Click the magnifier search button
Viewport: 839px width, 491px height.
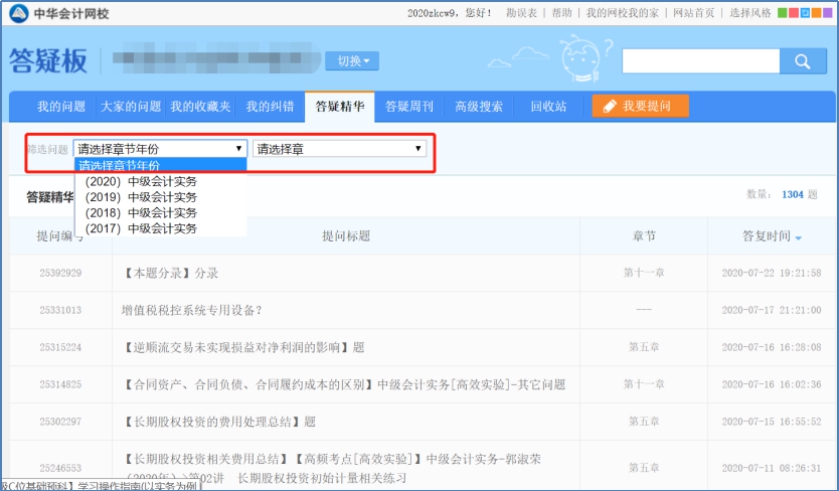click(801, 62)
